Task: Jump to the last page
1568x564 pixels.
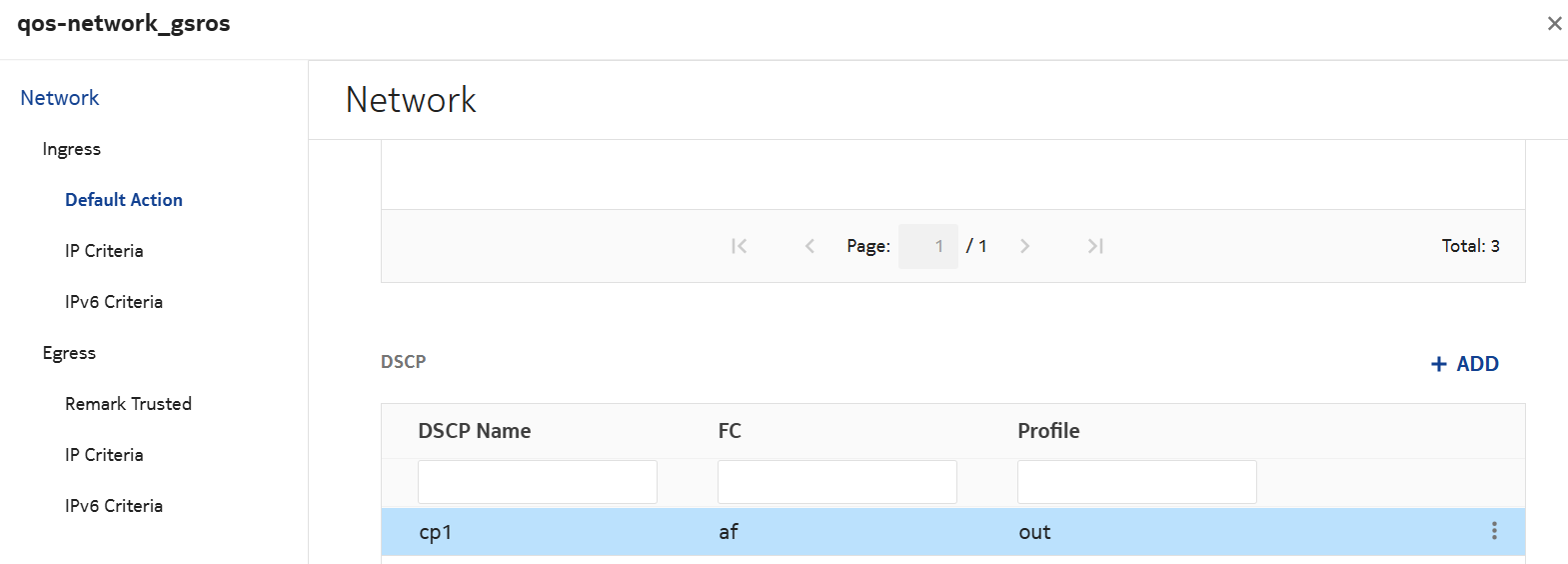Action: point(1095,246)
